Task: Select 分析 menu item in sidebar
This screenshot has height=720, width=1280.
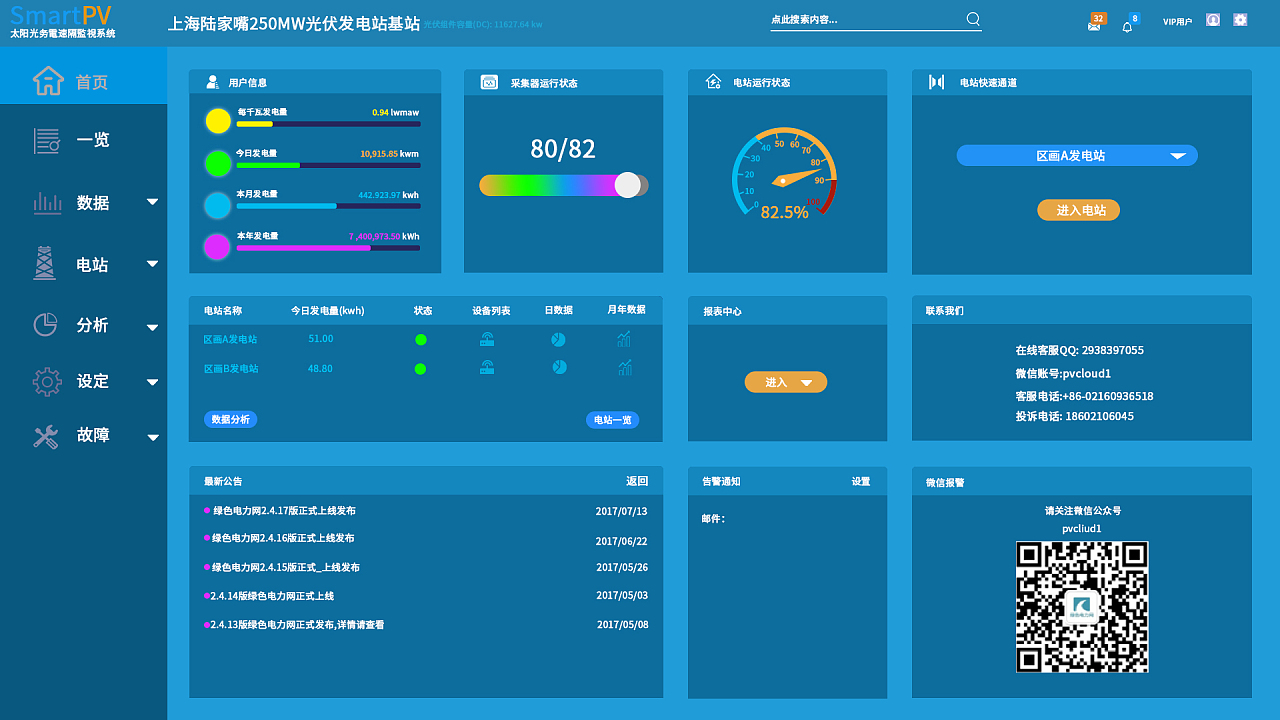Action: click(x=92, y=325)
